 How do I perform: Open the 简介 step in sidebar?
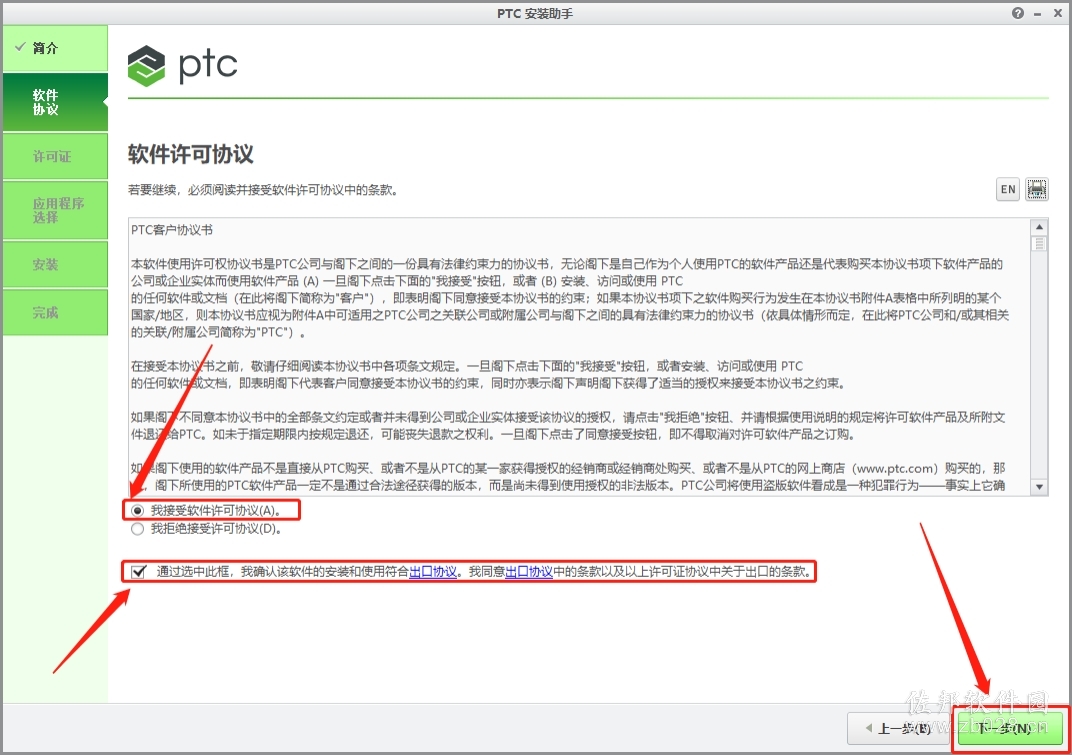55,48
